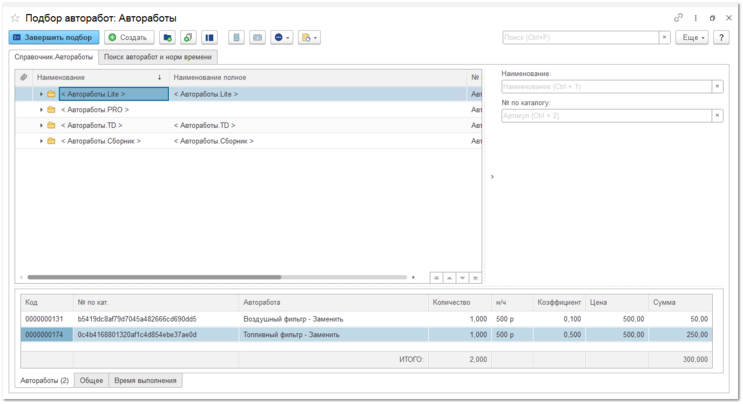Switch to Поиск авторабот и норм времени tab
Image resolution: width=743 pixels, height=404 pixels.
click(x=158, y=57)
